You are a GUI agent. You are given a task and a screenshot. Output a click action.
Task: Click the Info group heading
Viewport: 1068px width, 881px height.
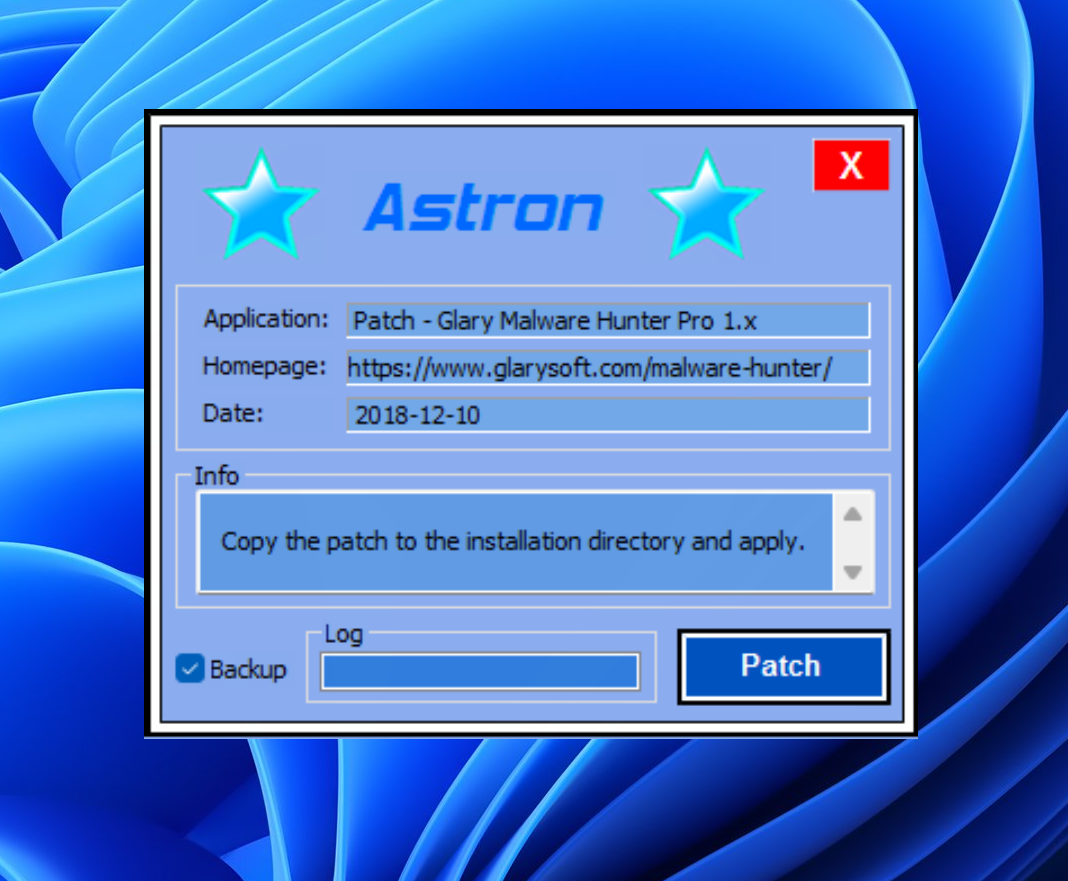coord(217,476)
